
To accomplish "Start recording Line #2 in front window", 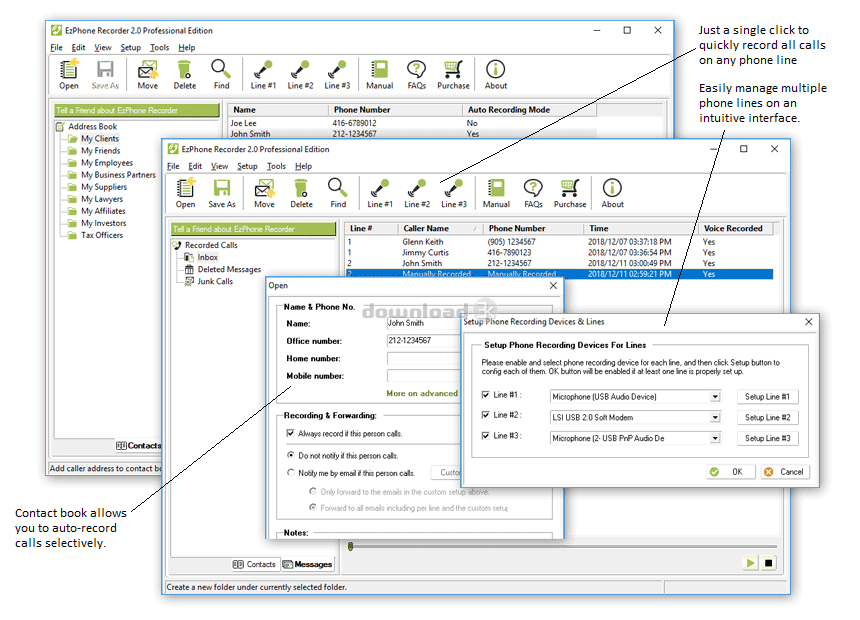I will (417, 193).
